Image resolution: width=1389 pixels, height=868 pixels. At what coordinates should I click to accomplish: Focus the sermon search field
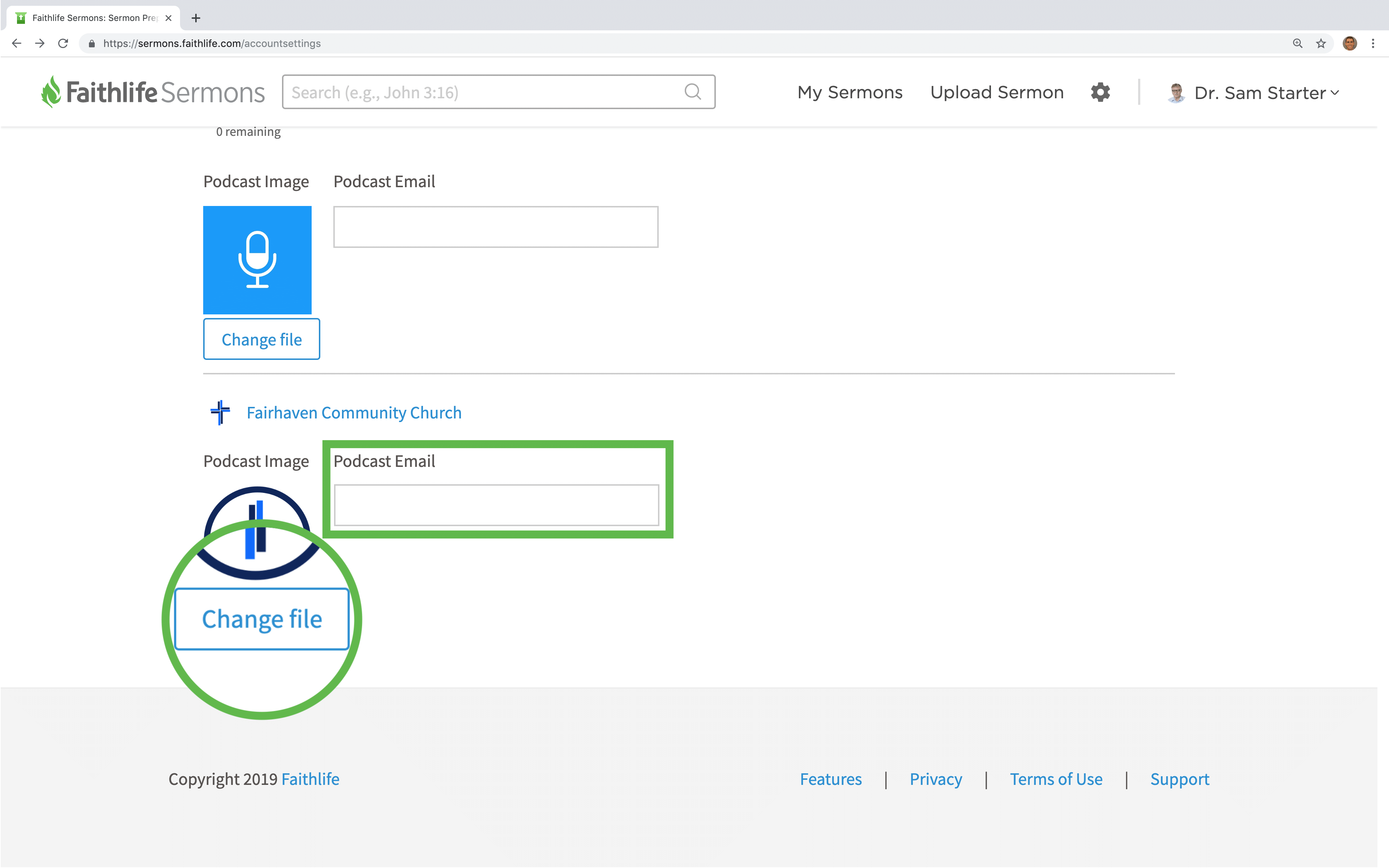pyautogui.click(x=499, y=92)
